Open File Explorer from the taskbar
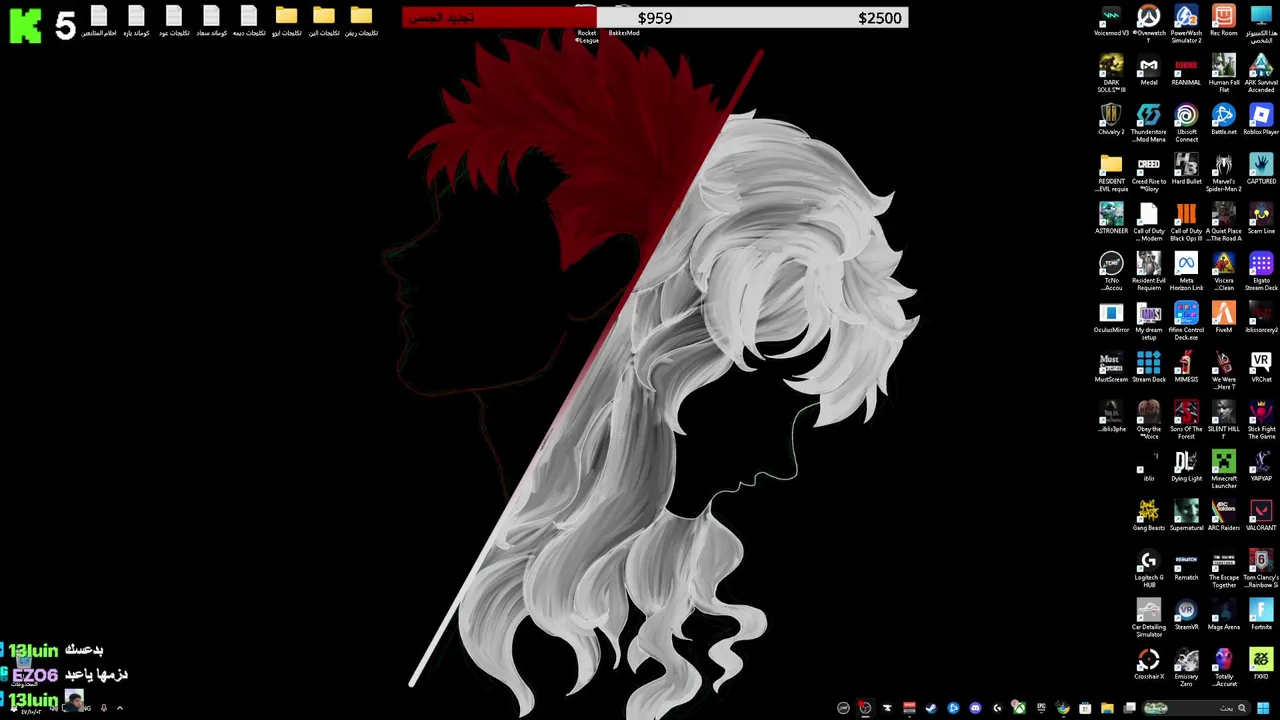The width and height of the screenshot is (1280, 720). pyautogui.click(x=1107, y=708)
